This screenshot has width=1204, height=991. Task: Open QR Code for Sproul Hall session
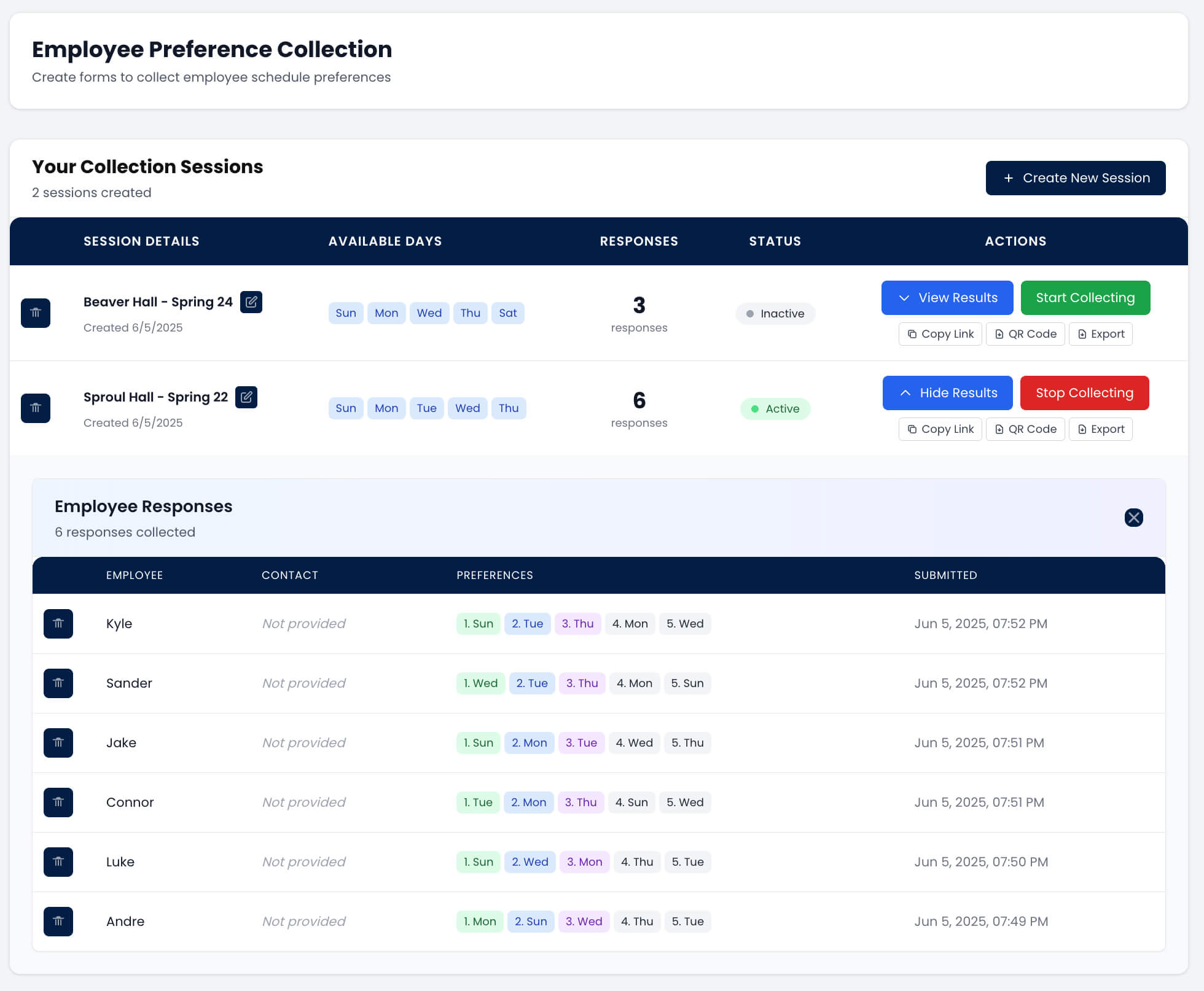[1025, 429]
